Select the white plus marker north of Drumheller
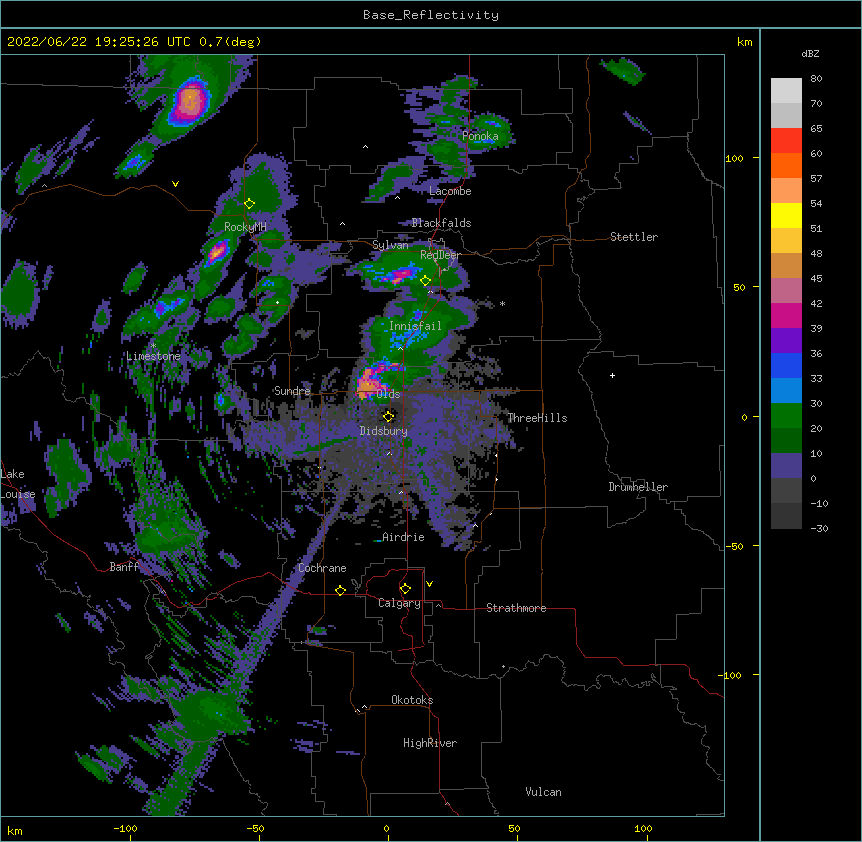Image resolution: width=862 pixels, height=842 pixels. [x=612, y=375]
